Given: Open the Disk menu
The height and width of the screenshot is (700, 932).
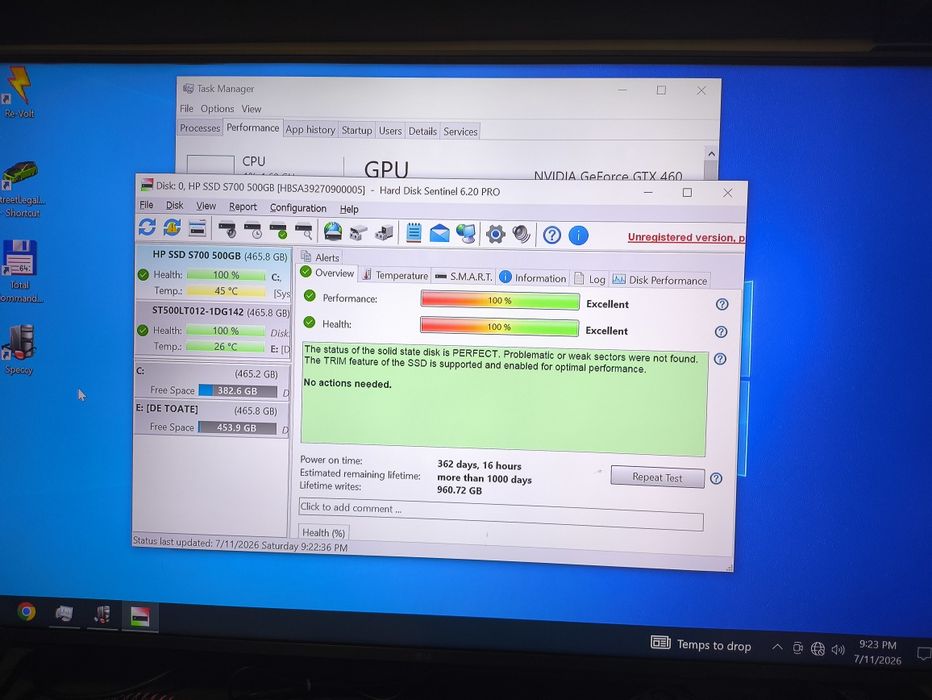Looking at the screenshot, I should pyautogui.click(x=174, y=206).
